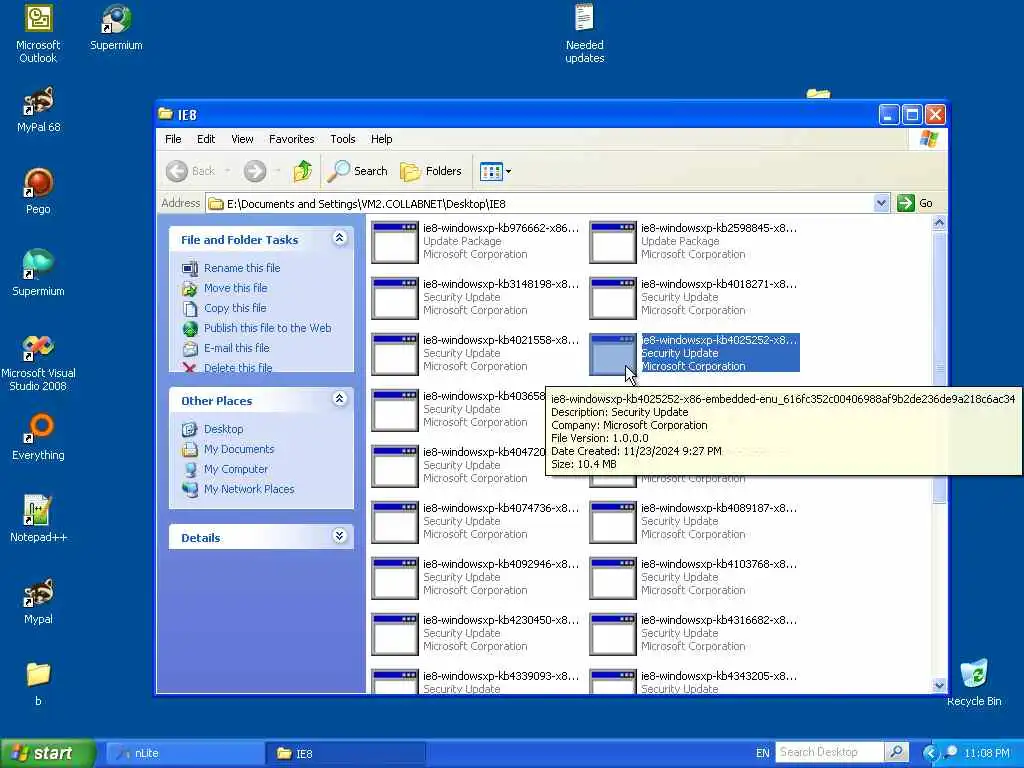This screenshot has height=768, width=1024.
Task: Click the Address bar path field
Action: click(539, 203)
